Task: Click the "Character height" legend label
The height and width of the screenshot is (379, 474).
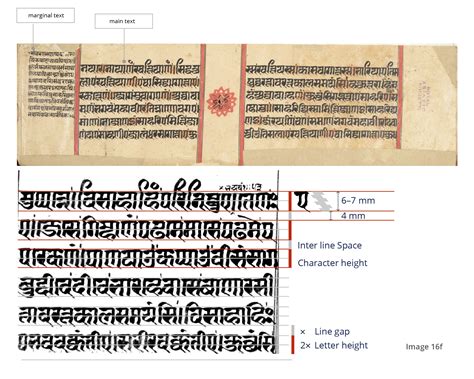Action: pyautogui.click(x=332, y=263)
